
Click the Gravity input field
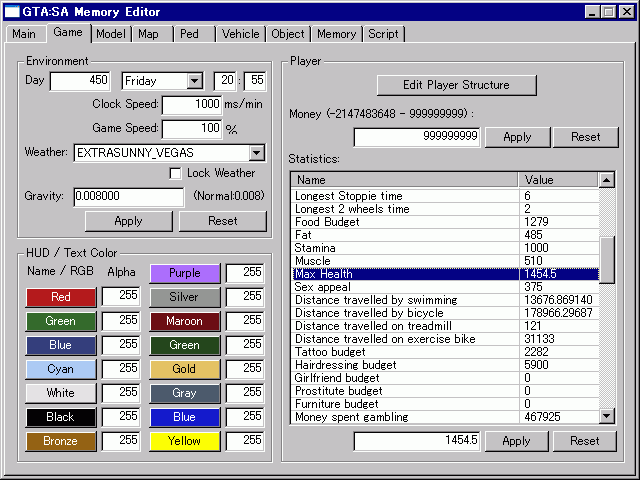[129, 197]
